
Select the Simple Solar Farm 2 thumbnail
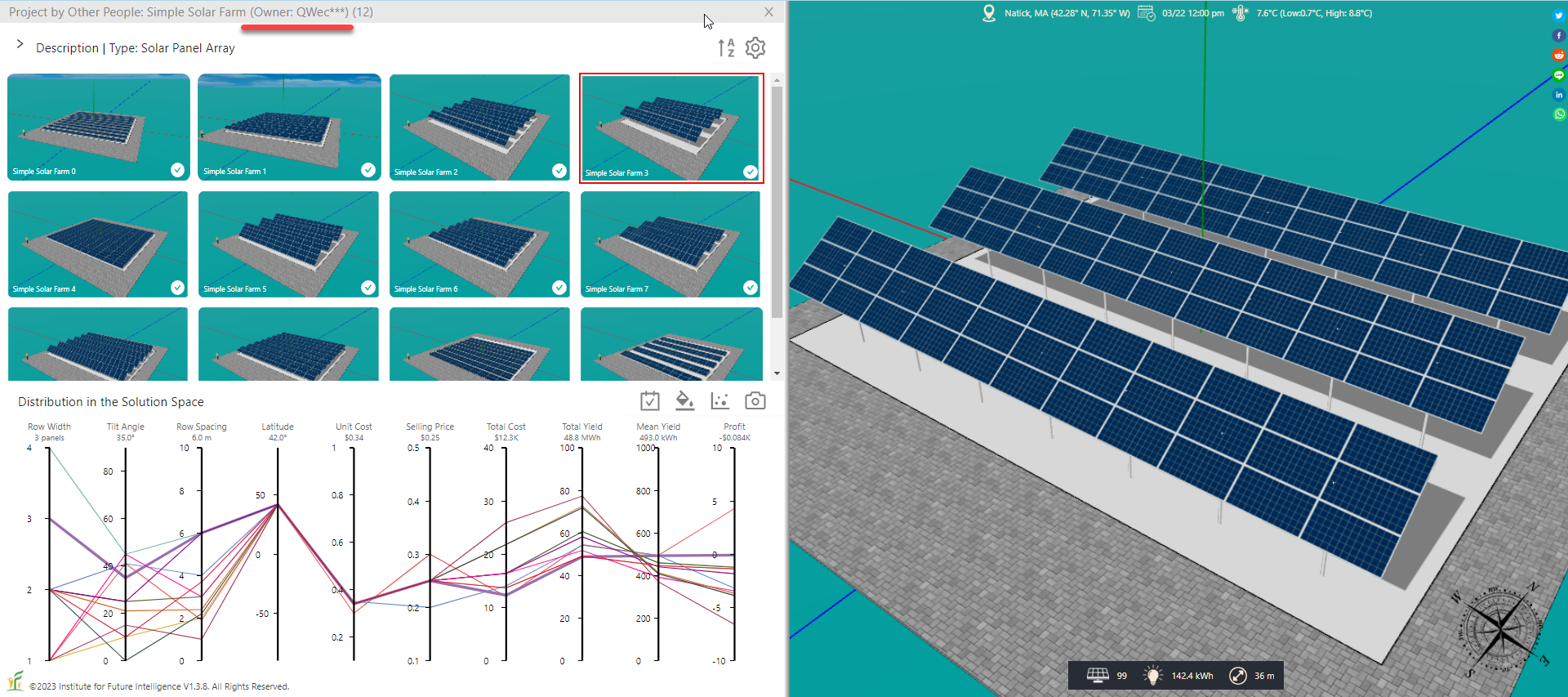pyautogui.click(x=479, y=127)
